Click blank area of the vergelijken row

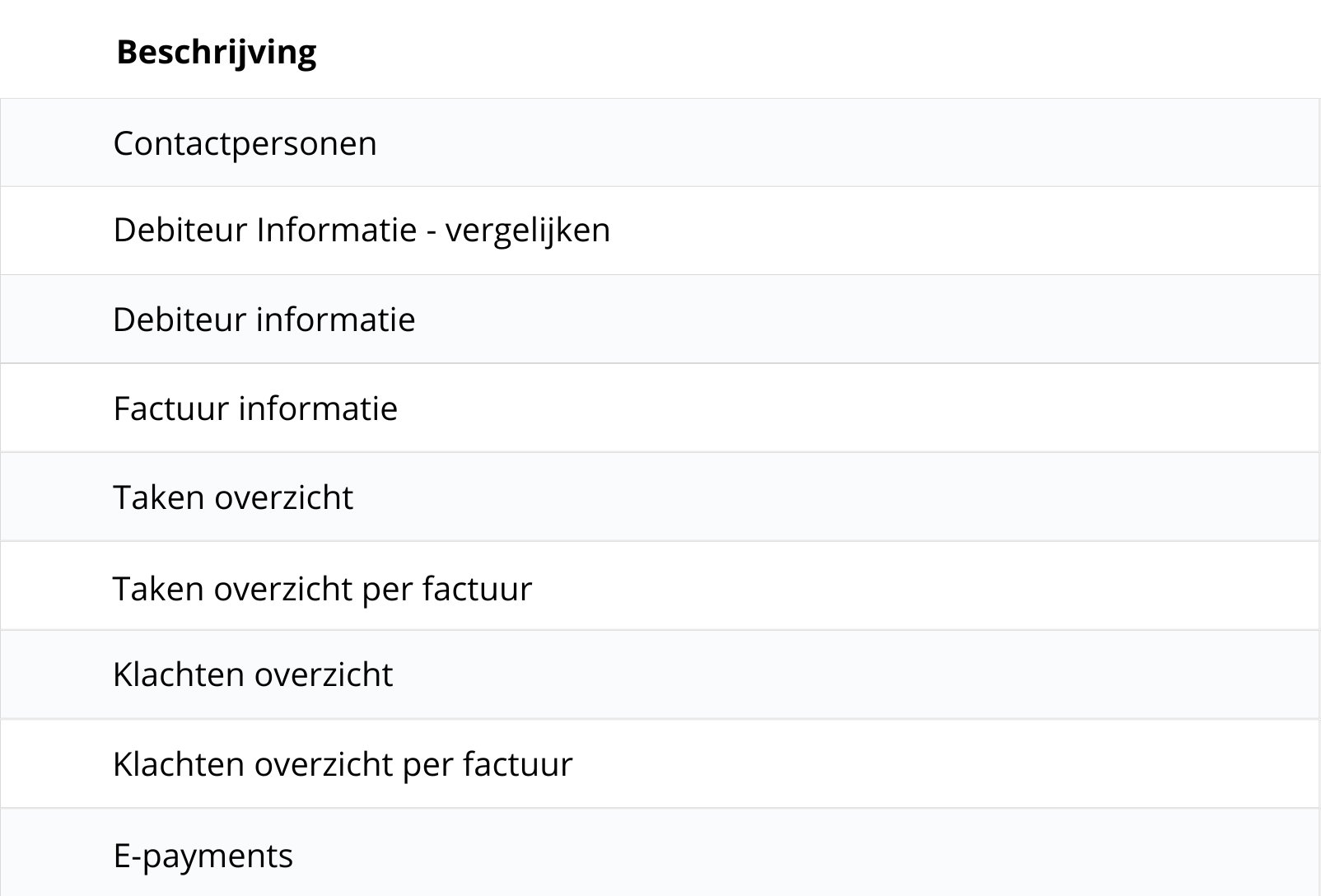906,230
